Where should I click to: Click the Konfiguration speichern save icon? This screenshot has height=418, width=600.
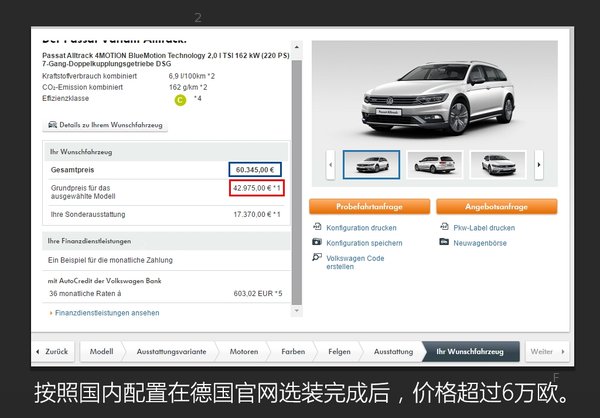pos(317,242)
